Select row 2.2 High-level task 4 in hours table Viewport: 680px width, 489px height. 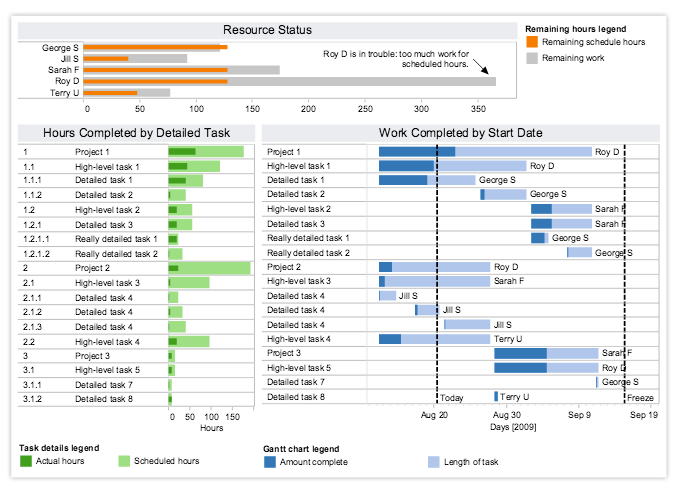coord(110,341)
